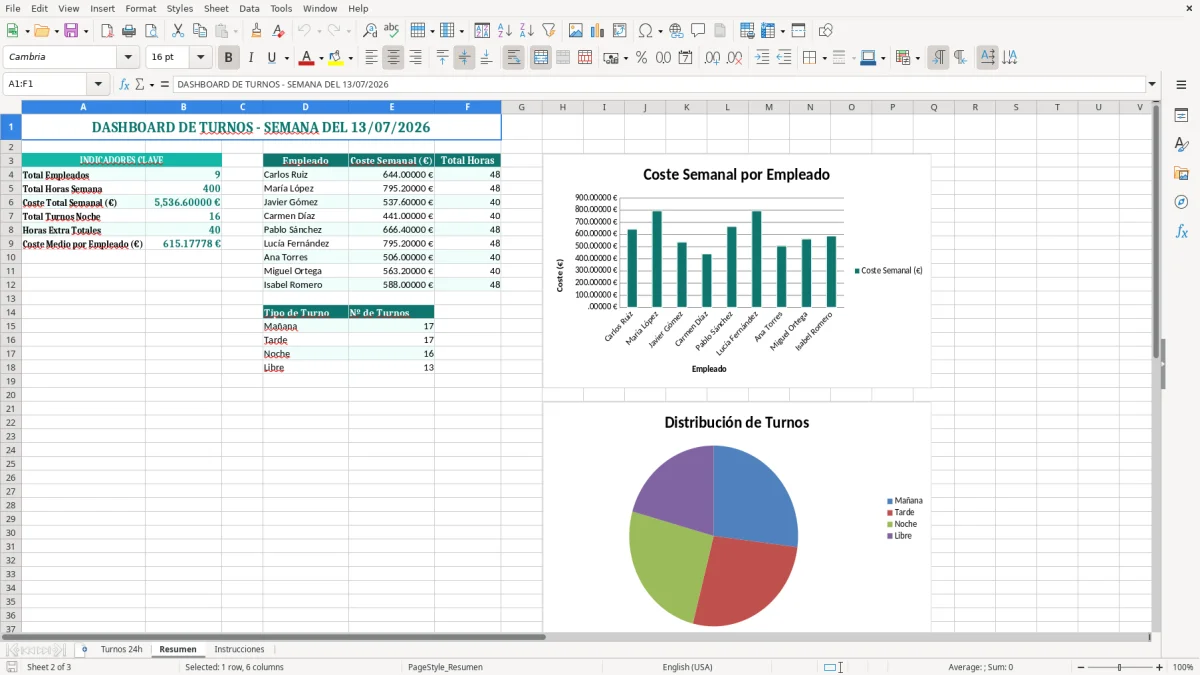Click Select Function sum button
This screenshot has height=675, width=1200.
(139, 84)
